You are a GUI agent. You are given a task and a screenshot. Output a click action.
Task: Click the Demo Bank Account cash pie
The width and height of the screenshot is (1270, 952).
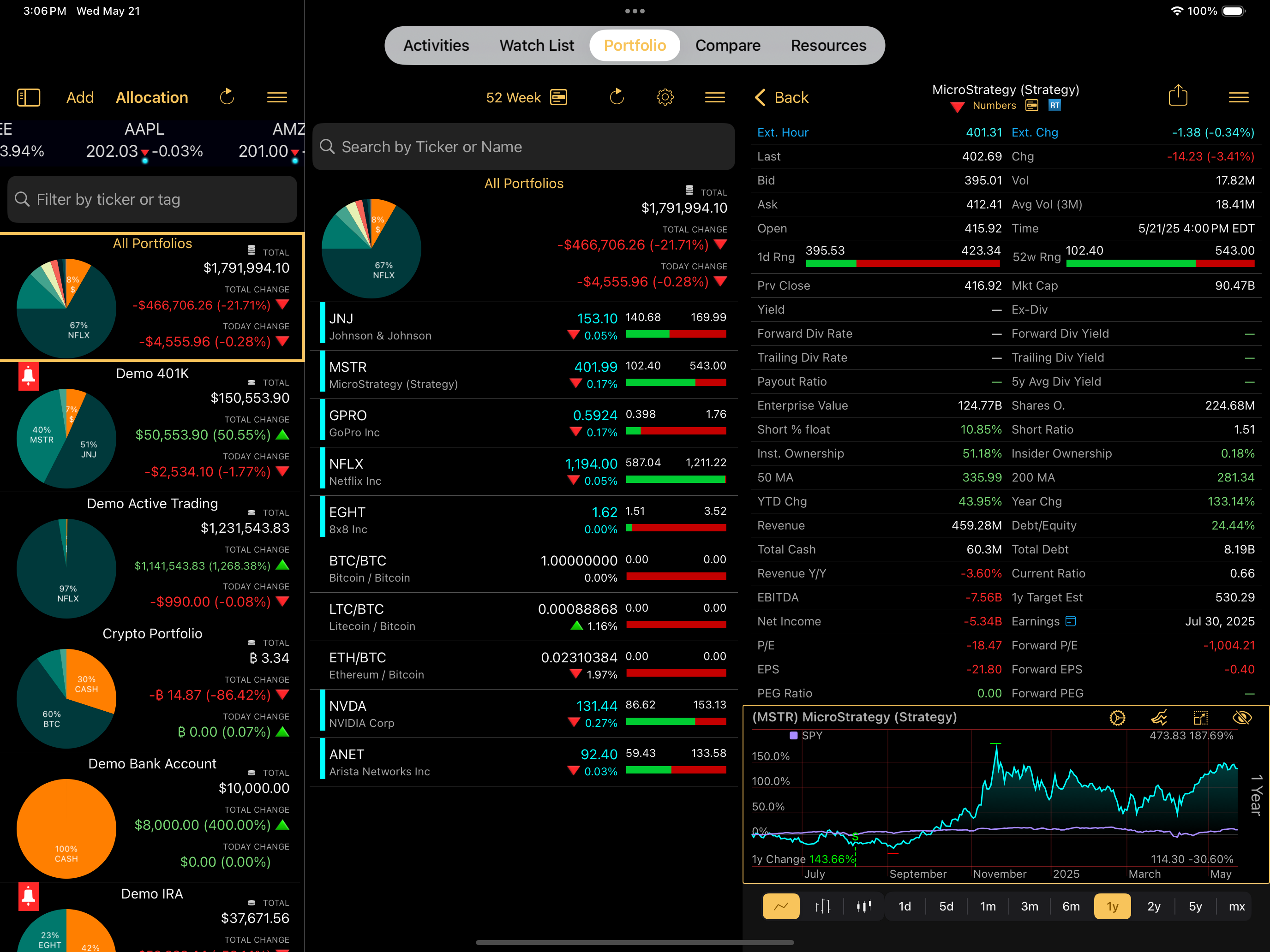tap(66, 829)
